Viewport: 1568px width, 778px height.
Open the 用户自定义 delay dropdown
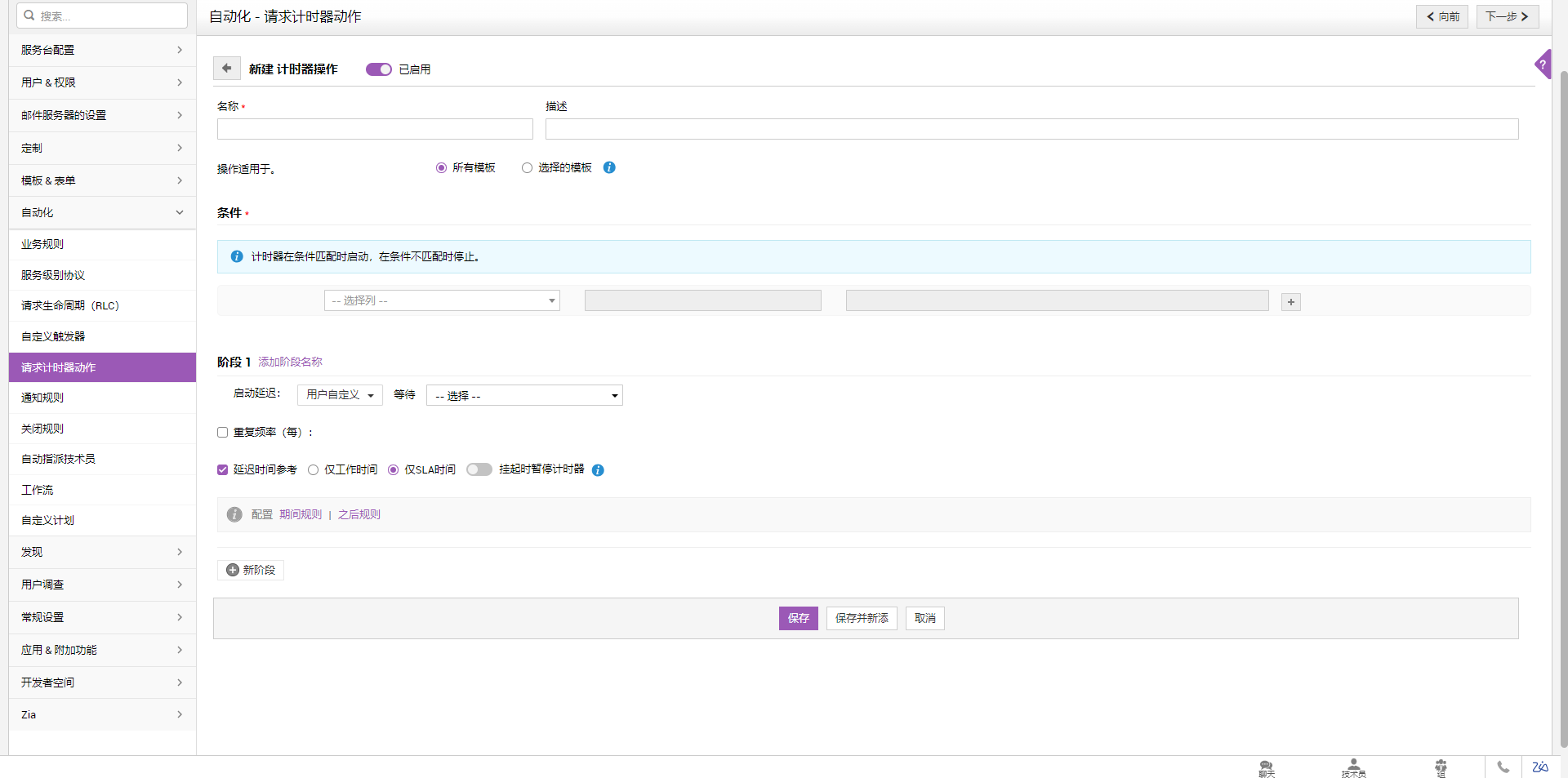coord(340,395)
